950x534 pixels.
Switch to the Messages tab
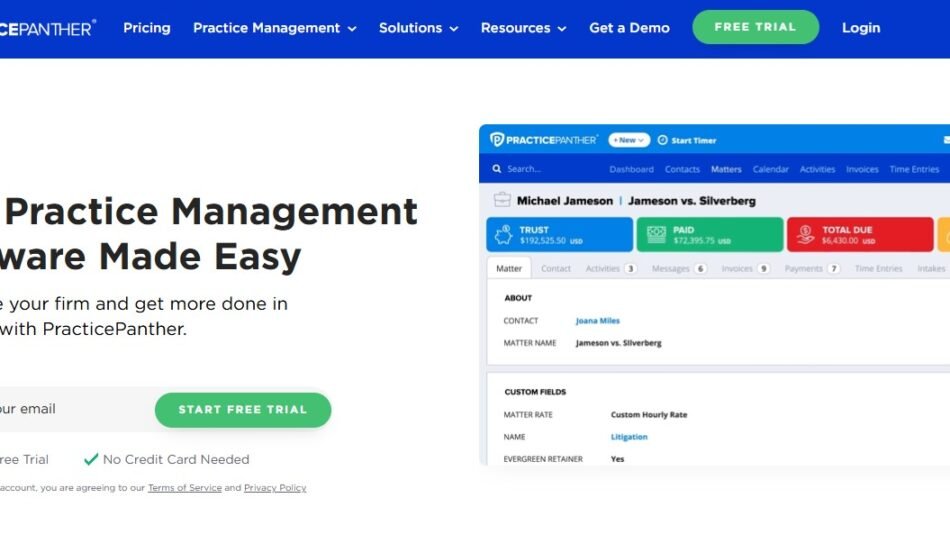pos(678,268)
